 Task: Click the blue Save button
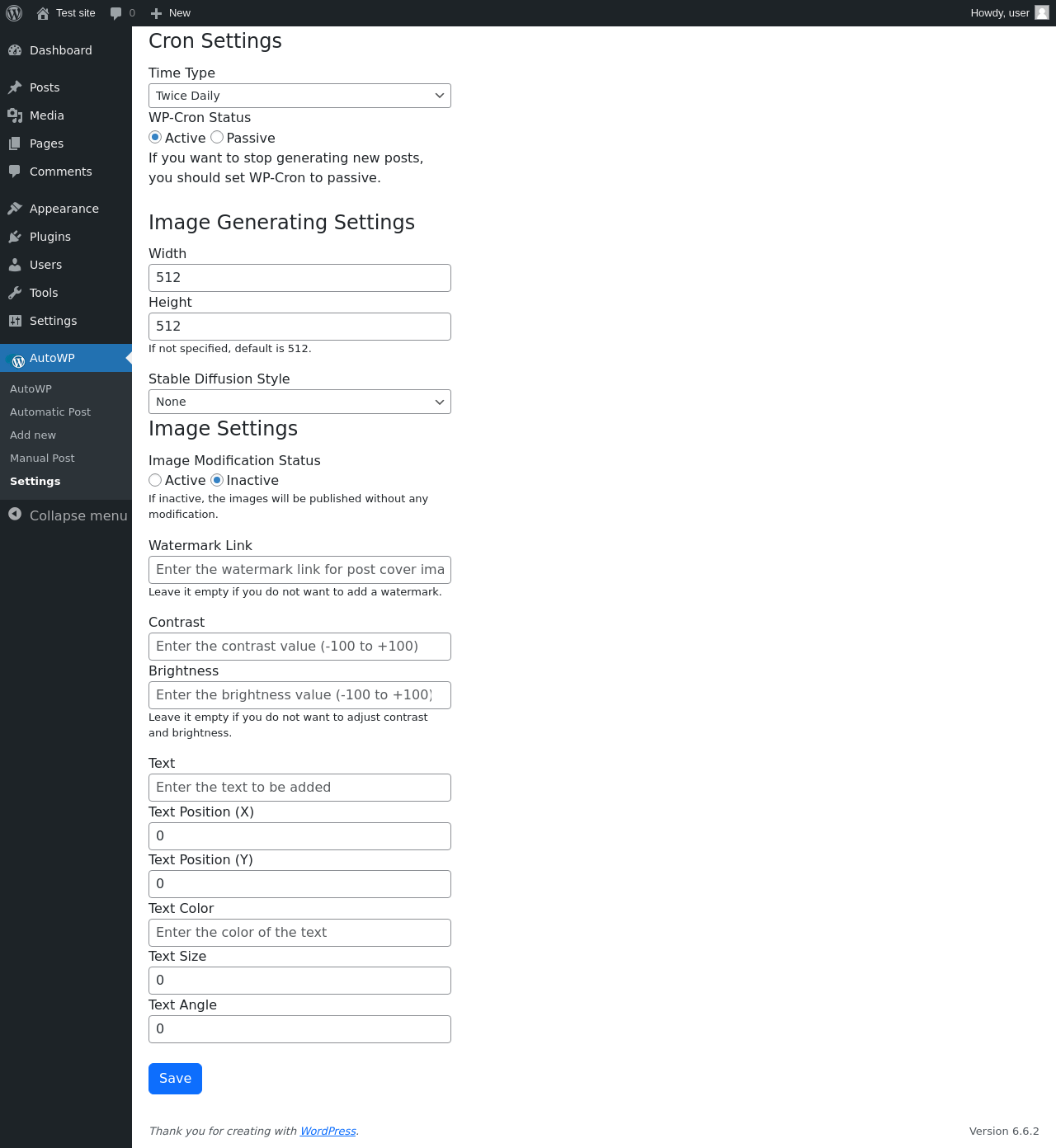(175, 1079)
